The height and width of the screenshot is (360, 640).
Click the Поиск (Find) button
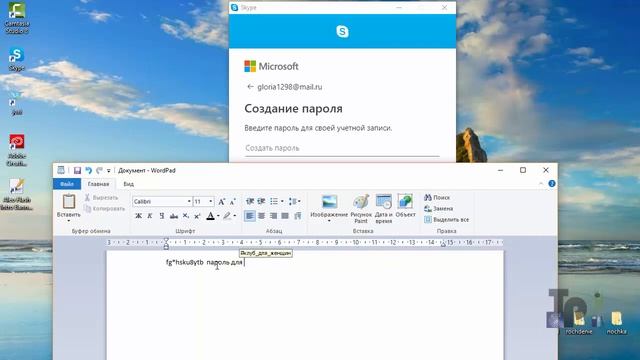pyautogui.click(x=437, y=198)
